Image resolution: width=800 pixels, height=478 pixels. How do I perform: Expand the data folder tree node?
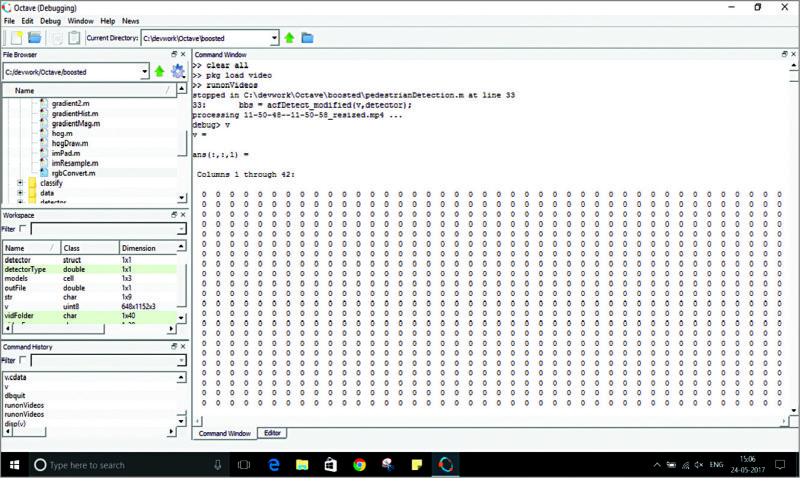20,193
